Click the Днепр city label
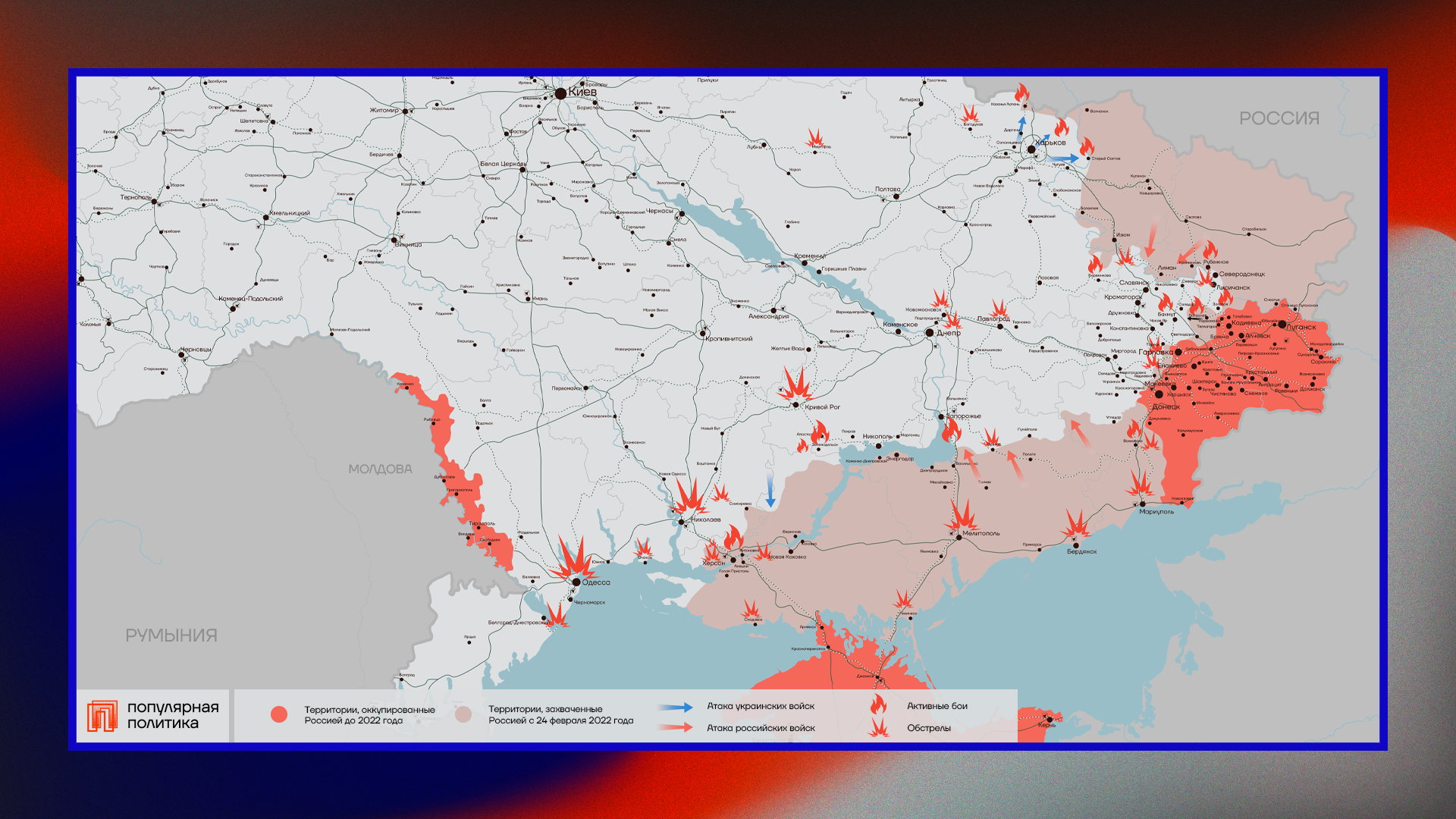The height and width of the screenshot is (819, 1456). [x=949, y=333]
